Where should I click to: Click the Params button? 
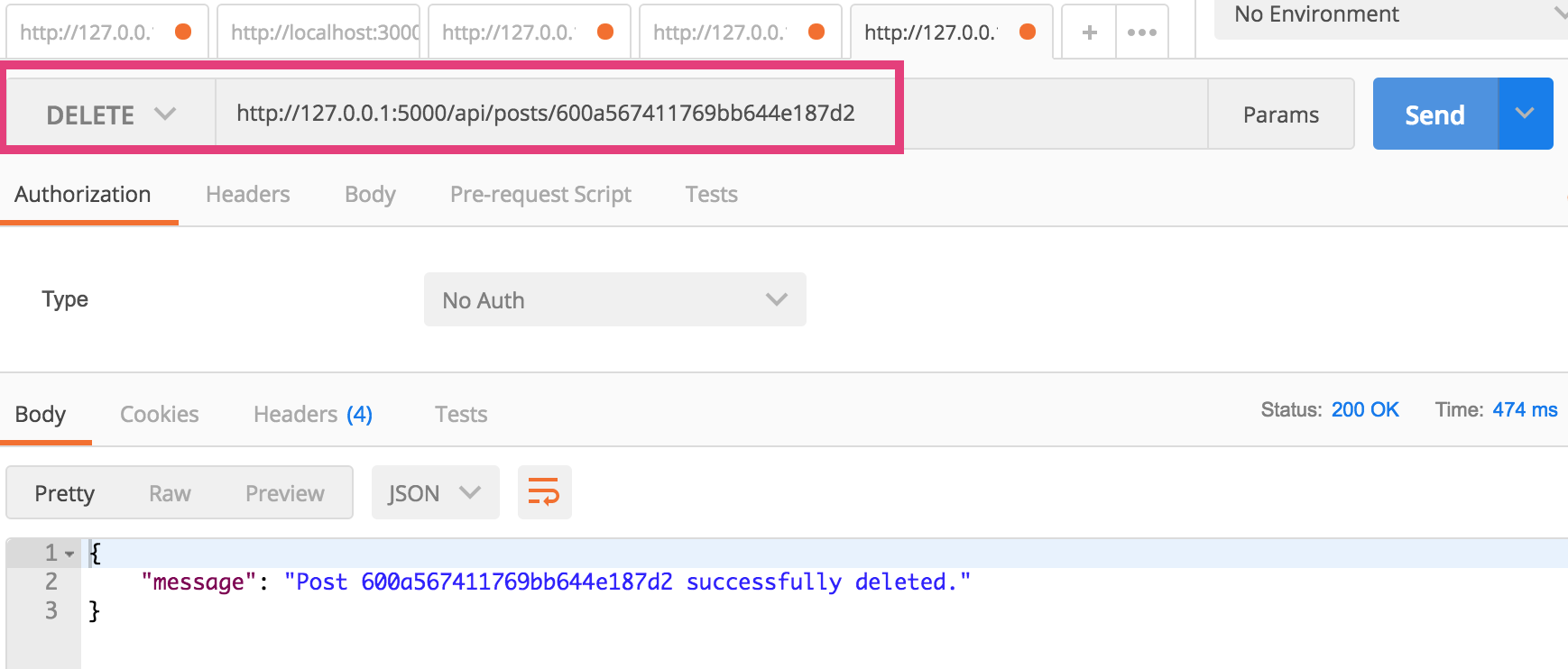[1280, 115]
